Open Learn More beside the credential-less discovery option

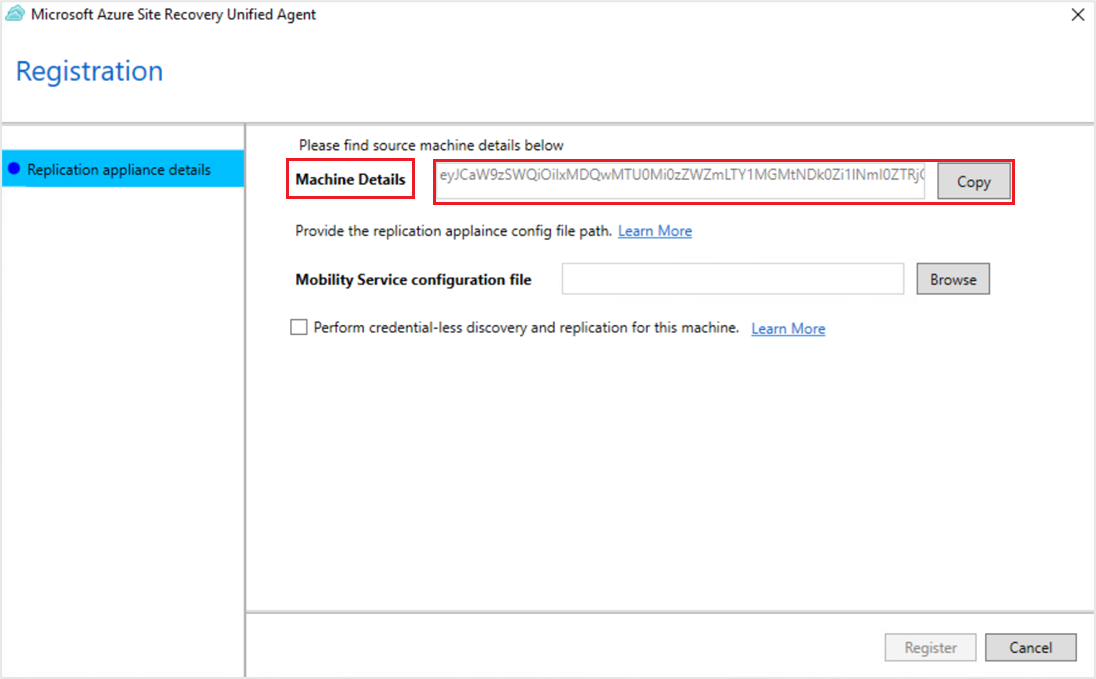(x=787, y=328)
